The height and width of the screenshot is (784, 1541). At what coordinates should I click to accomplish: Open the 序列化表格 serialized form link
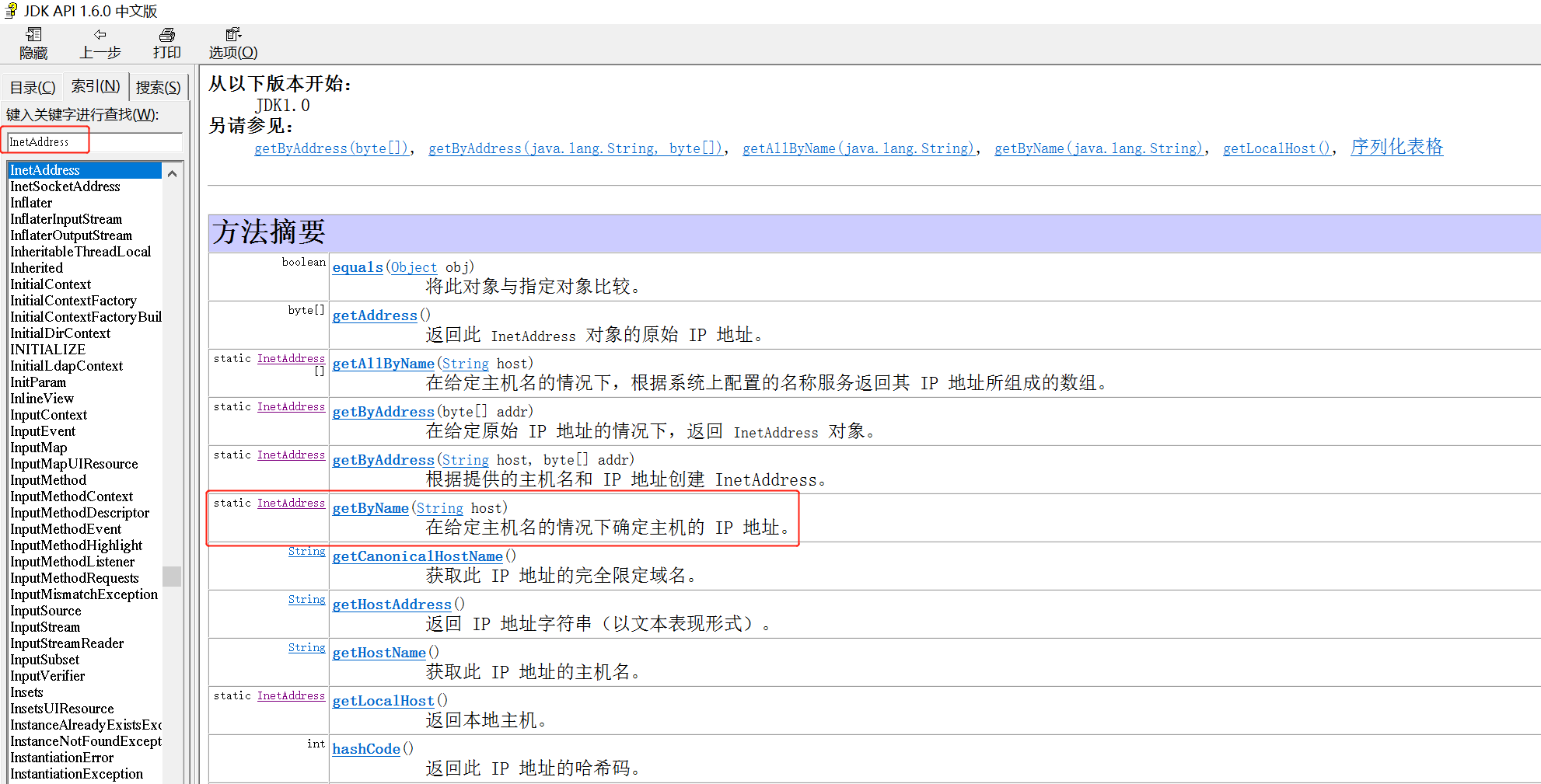[x=1396, y=147]
